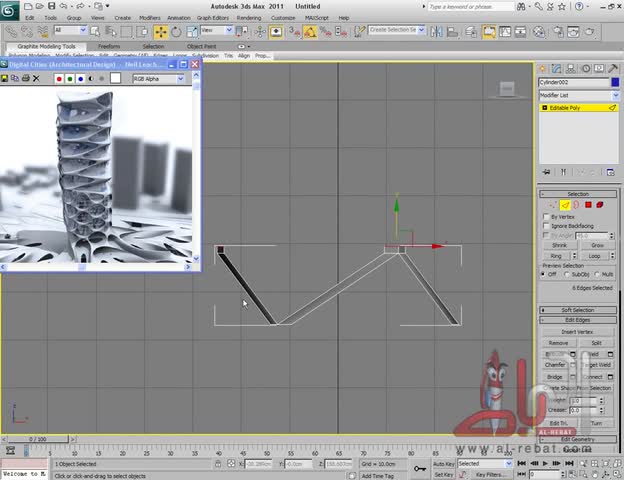Click ViewCube in the viewport
624x480 pixels.
(507, 89)
